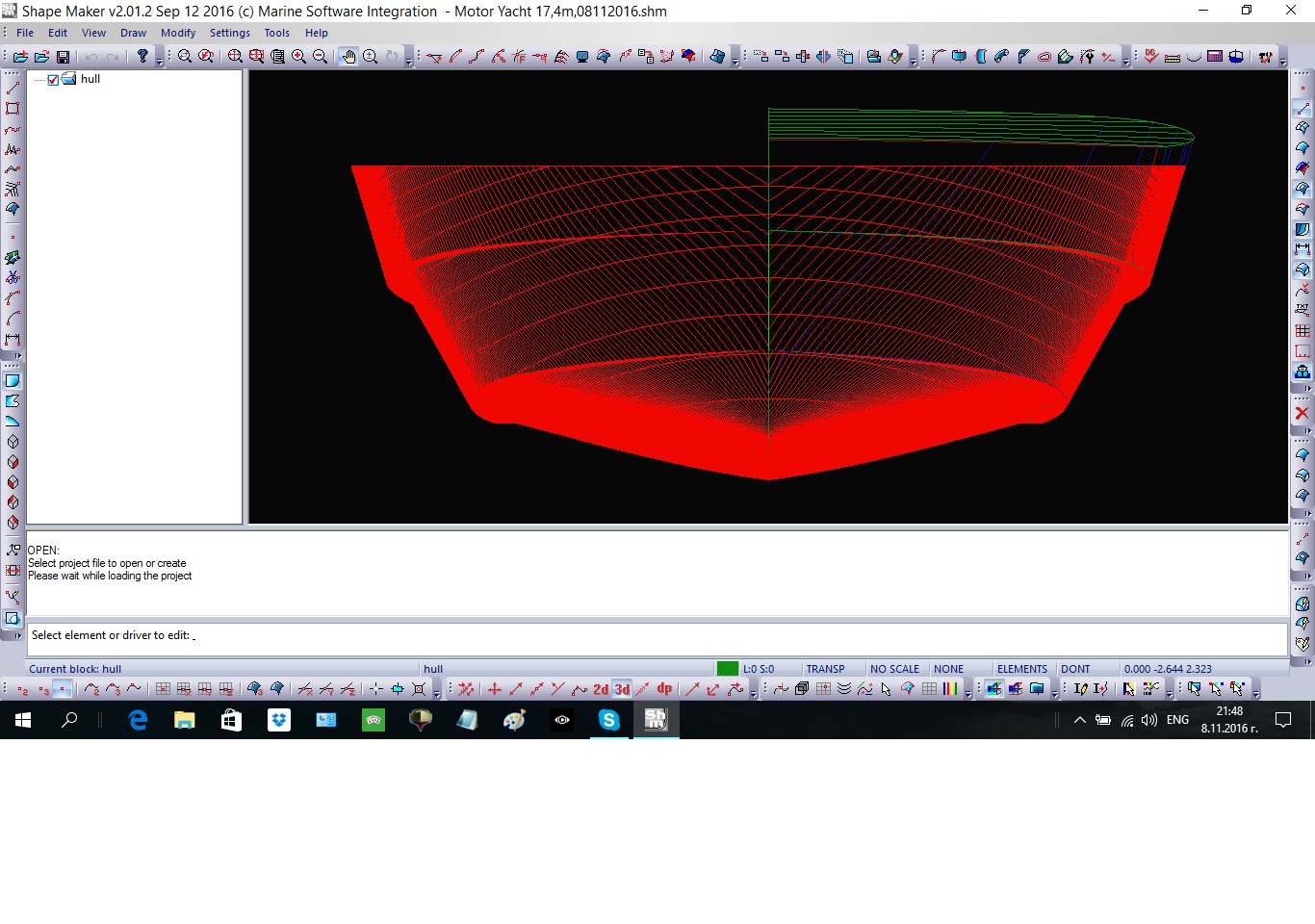
Task: Click the Open project folder icon
Action: 41,57
